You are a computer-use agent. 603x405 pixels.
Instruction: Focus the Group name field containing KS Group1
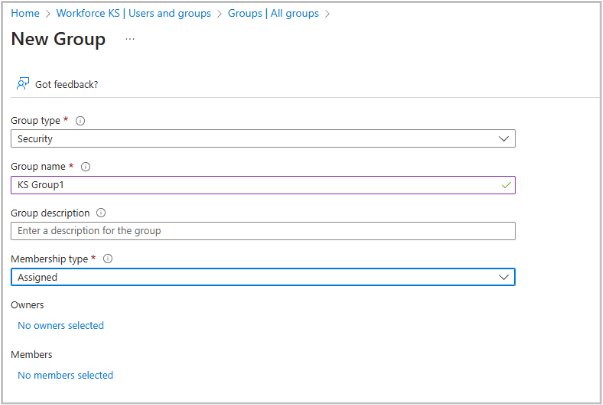[250, 185]
